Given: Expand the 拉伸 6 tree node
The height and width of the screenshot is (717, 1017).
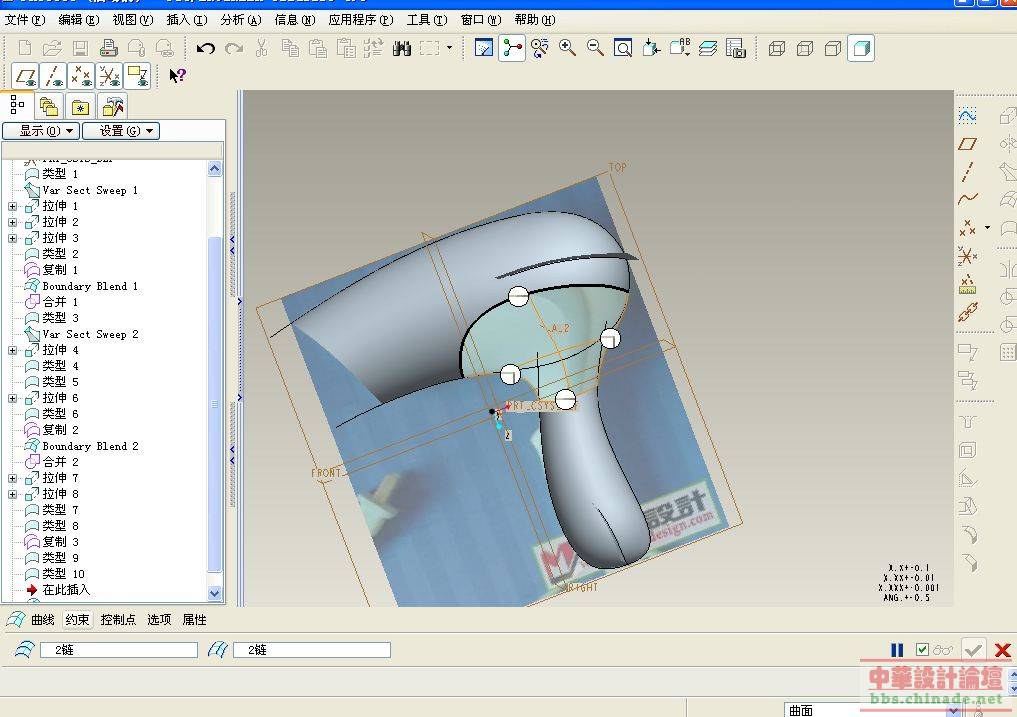Looking at the screenshot, I should click(x=12, y=398).
